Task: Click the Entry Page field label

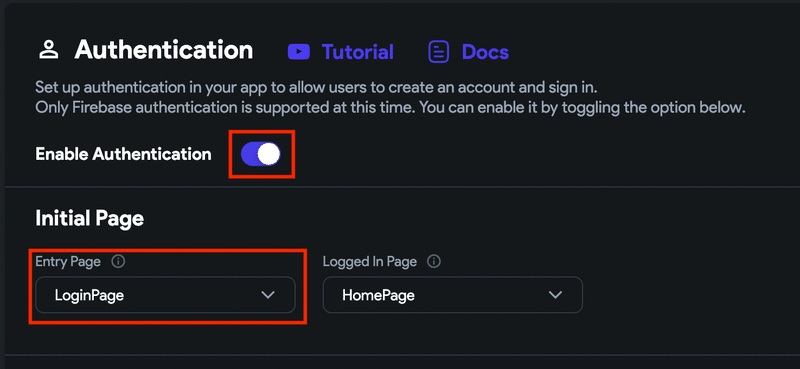Action: tap(68, 262)
